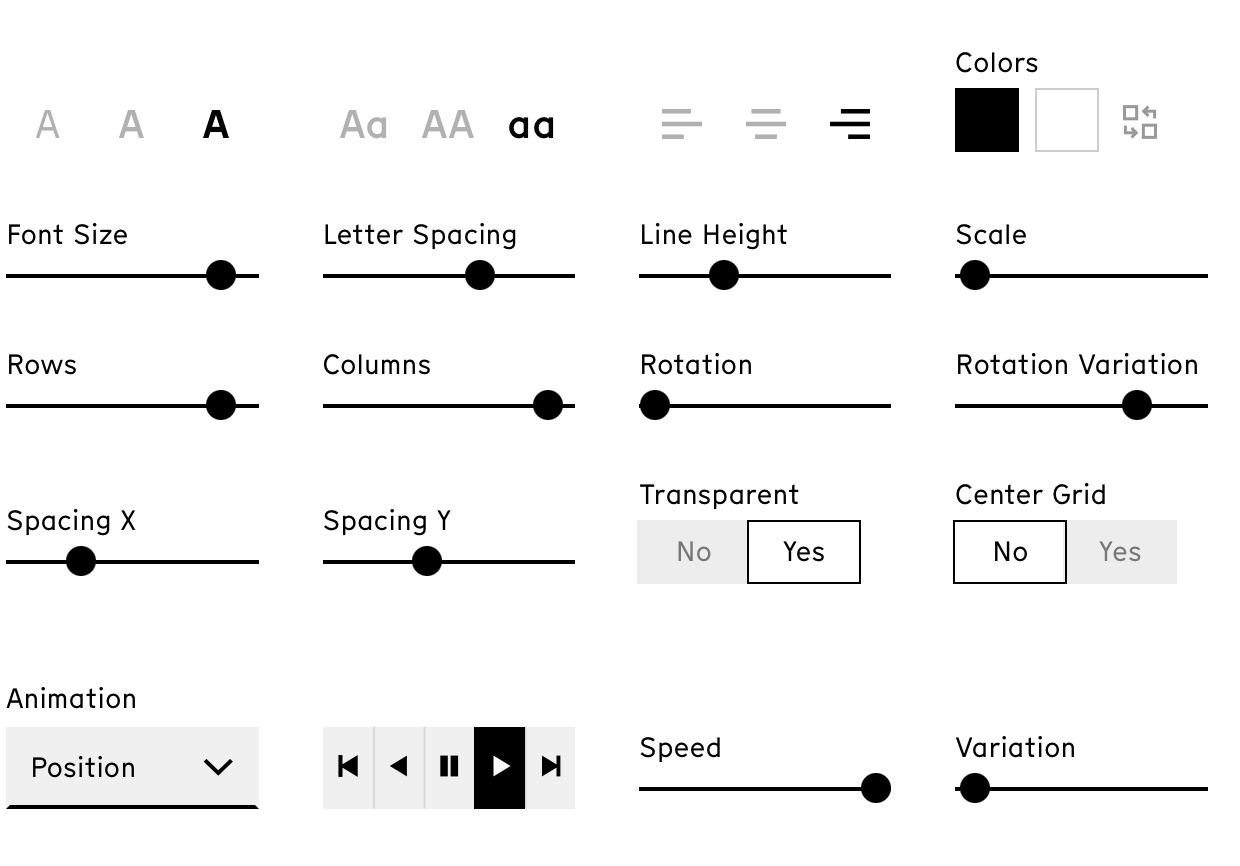Image resolution: width=1240 pixels, height=866 pixels.
Task: Select the lightest font weight A
Action: point(47,125)
